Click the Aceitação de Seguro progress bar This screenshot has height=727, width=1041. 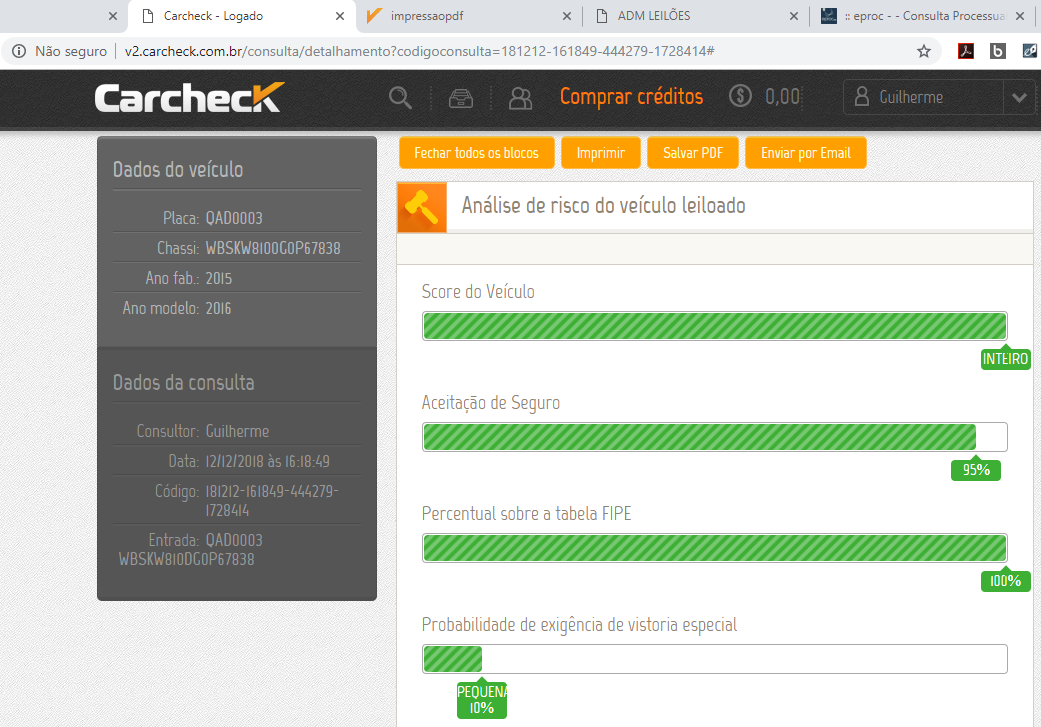tap(714, 437)
